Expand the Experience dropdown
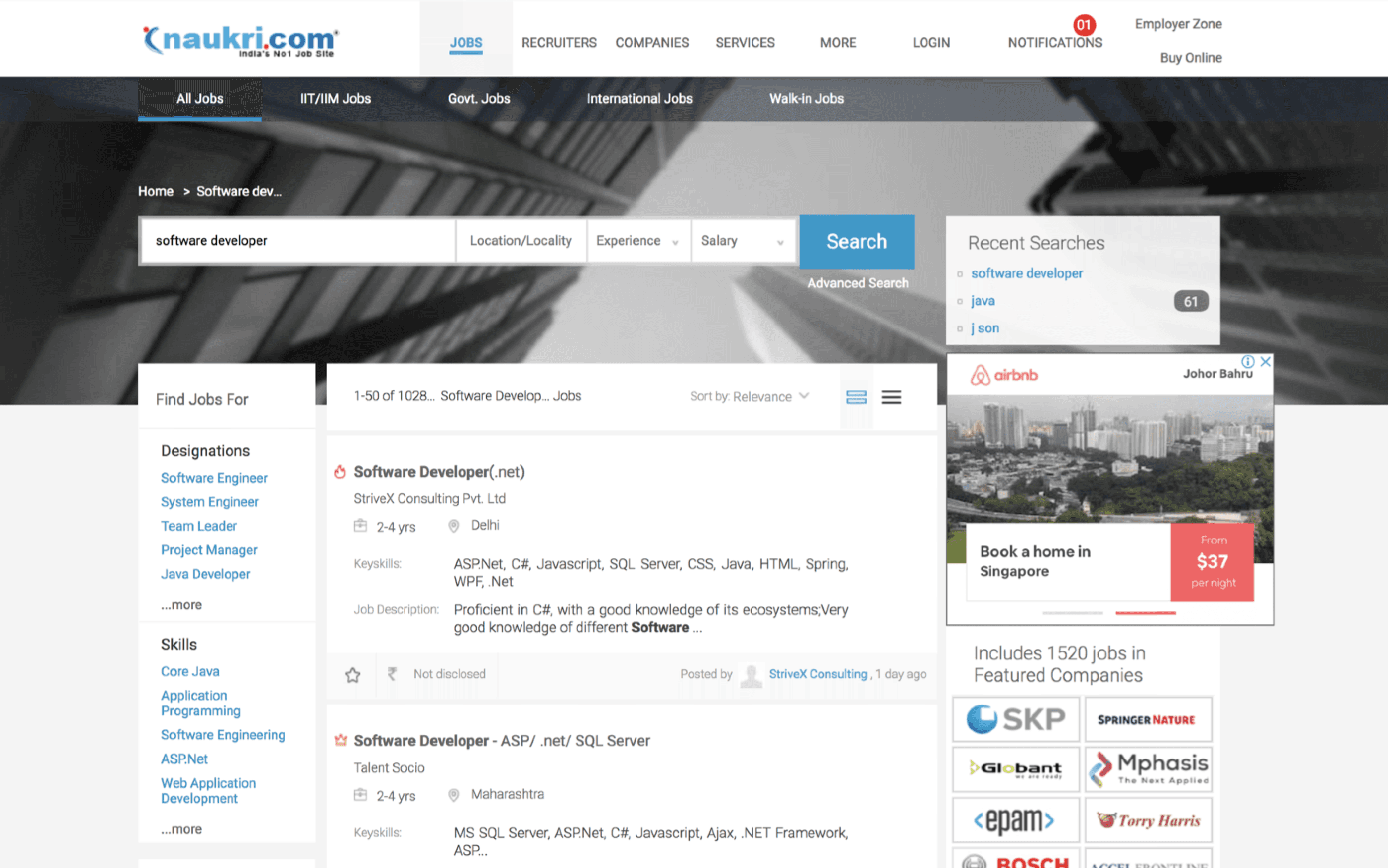This screenshot has width=1388, height=868. (x=637, y=241)
